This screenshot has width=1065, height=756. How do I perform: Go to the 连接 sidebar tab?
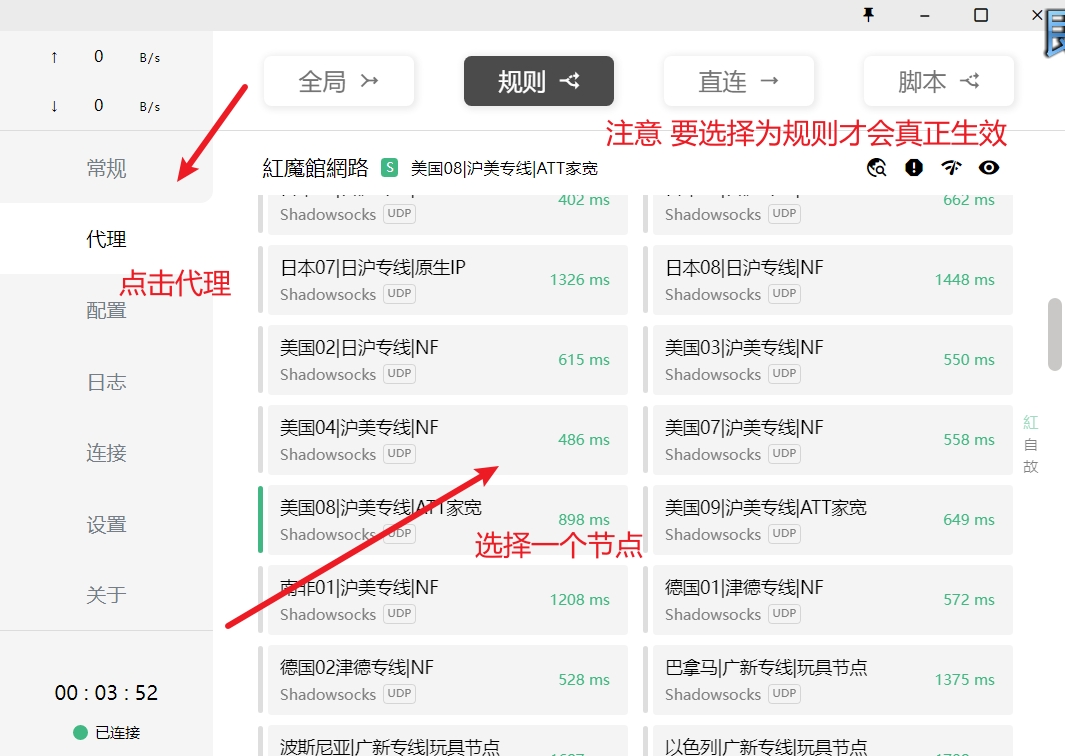pos(106,453)
